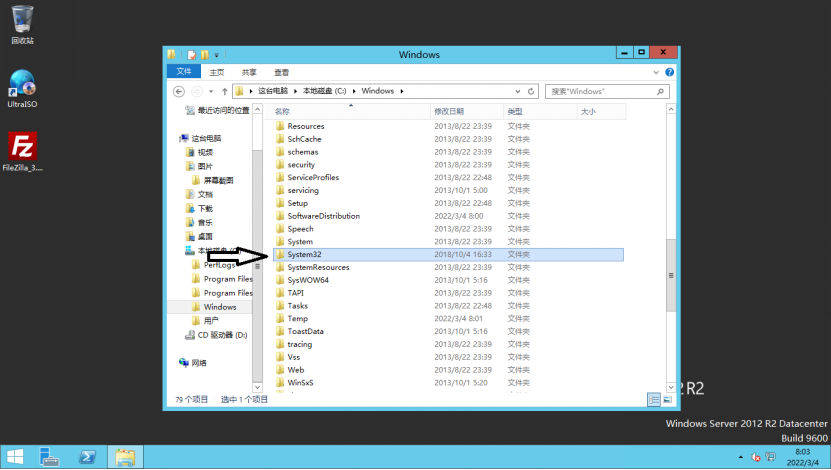Switch to details view layout
Image resolution: width=831 pixels, height=470 pixels.
[x=654, y=400]
